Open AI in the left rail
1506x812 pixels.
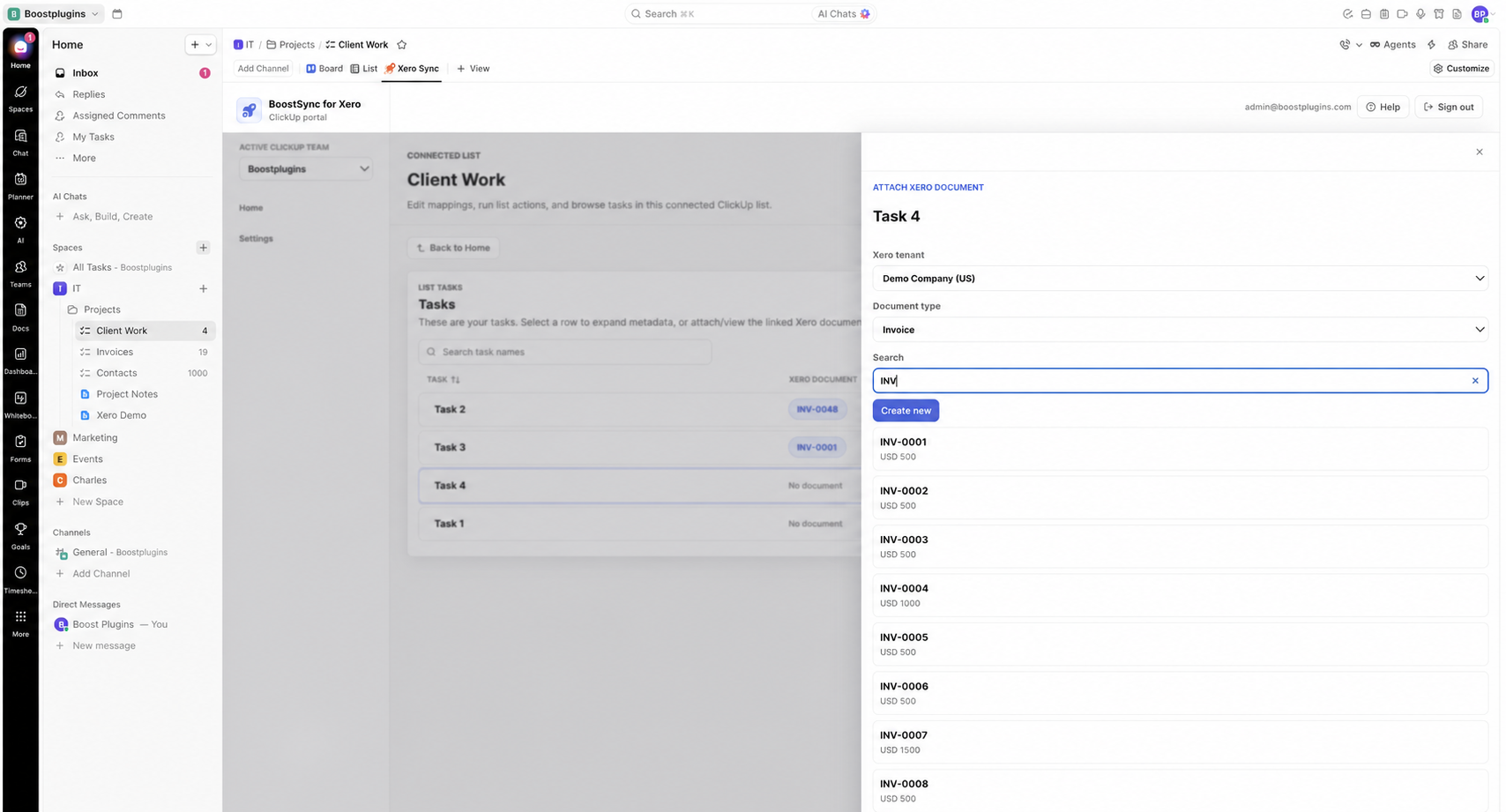(x=20, y=229)
